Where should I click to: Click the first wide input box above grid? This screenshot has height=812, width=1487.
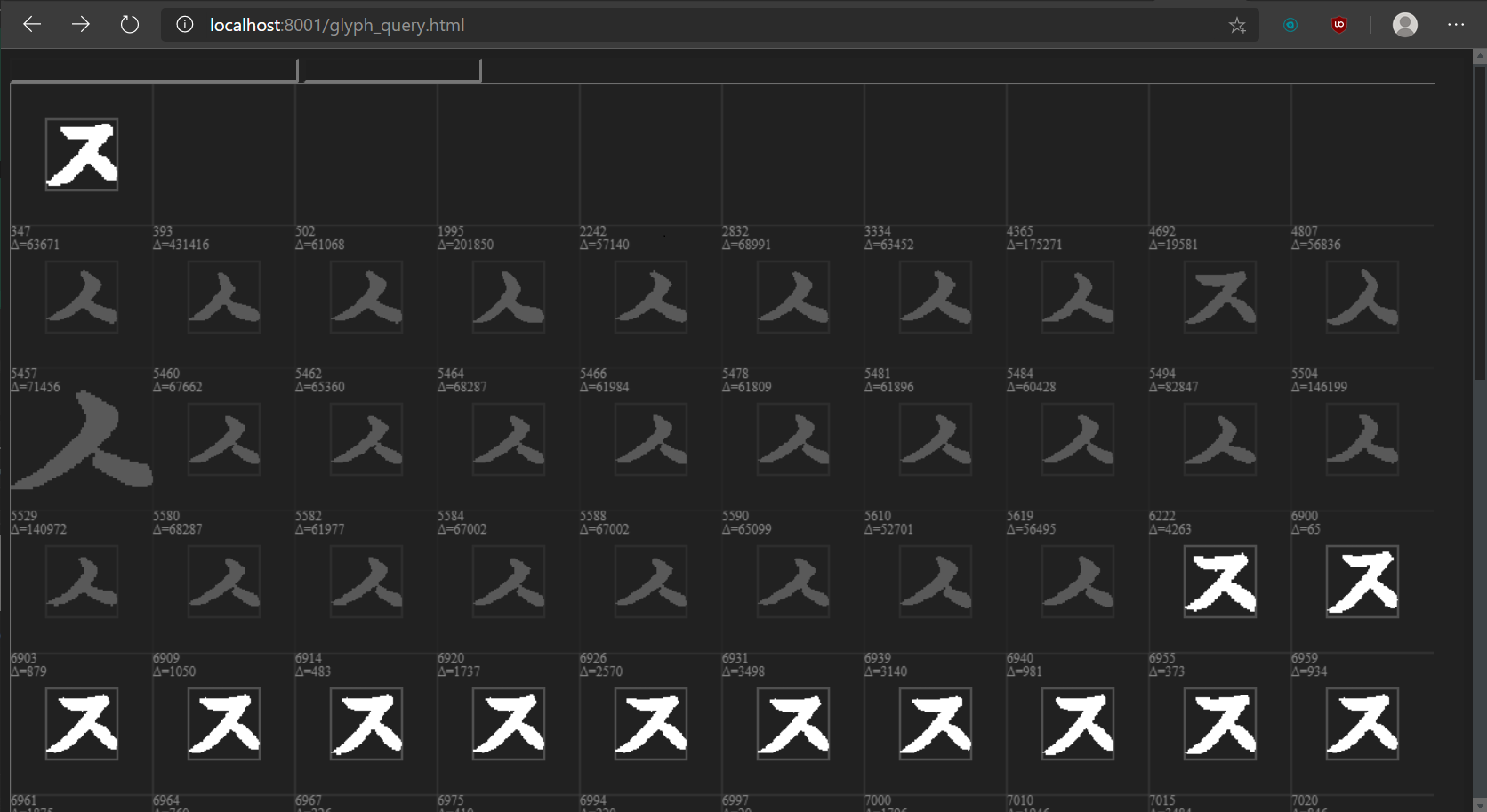[154, 70]
